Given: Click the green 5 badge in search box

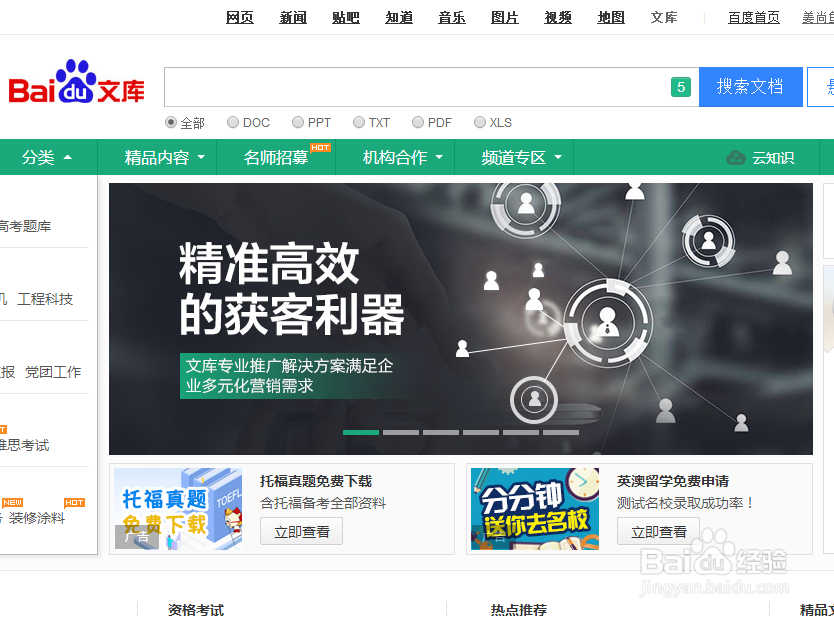Looking at the screenshot, I should 681,87.
